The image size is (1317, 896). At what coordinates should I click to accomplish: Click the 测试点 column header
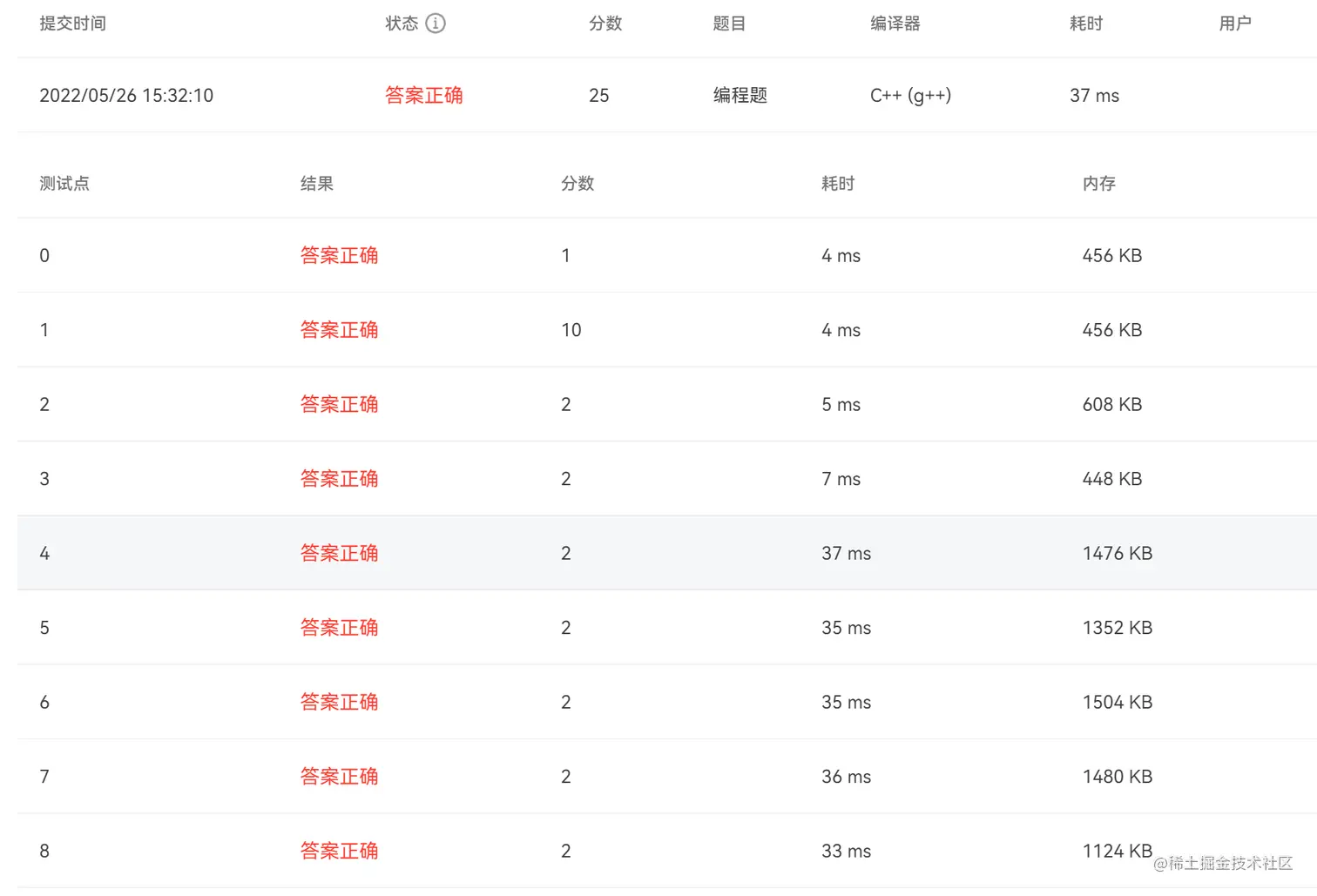[x=64, y=184]
